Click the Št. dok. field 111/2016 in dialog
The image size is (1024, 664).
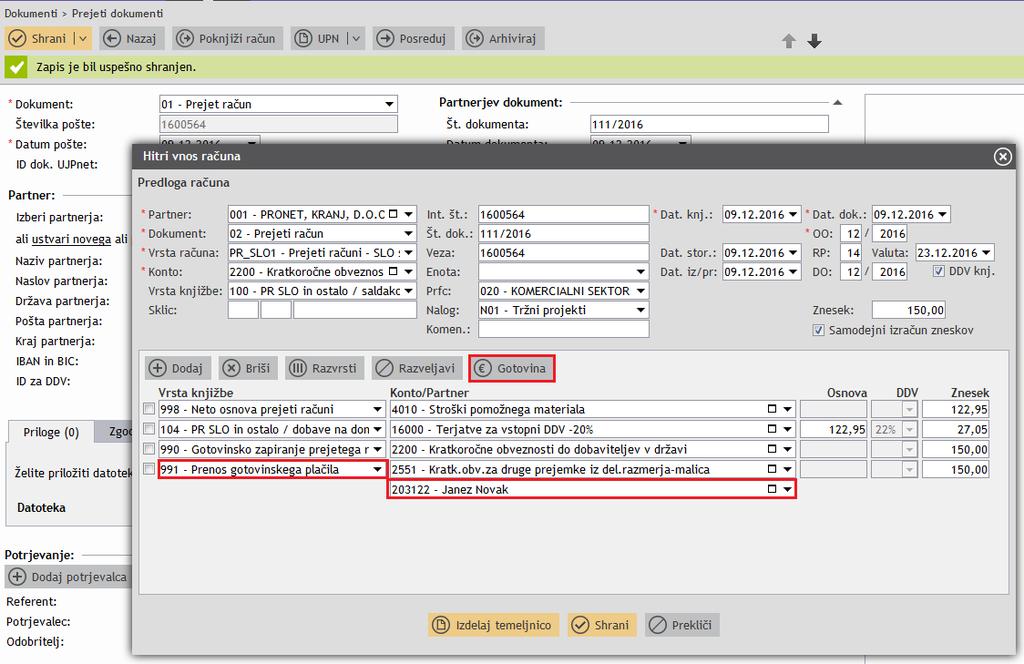[564, 233]
